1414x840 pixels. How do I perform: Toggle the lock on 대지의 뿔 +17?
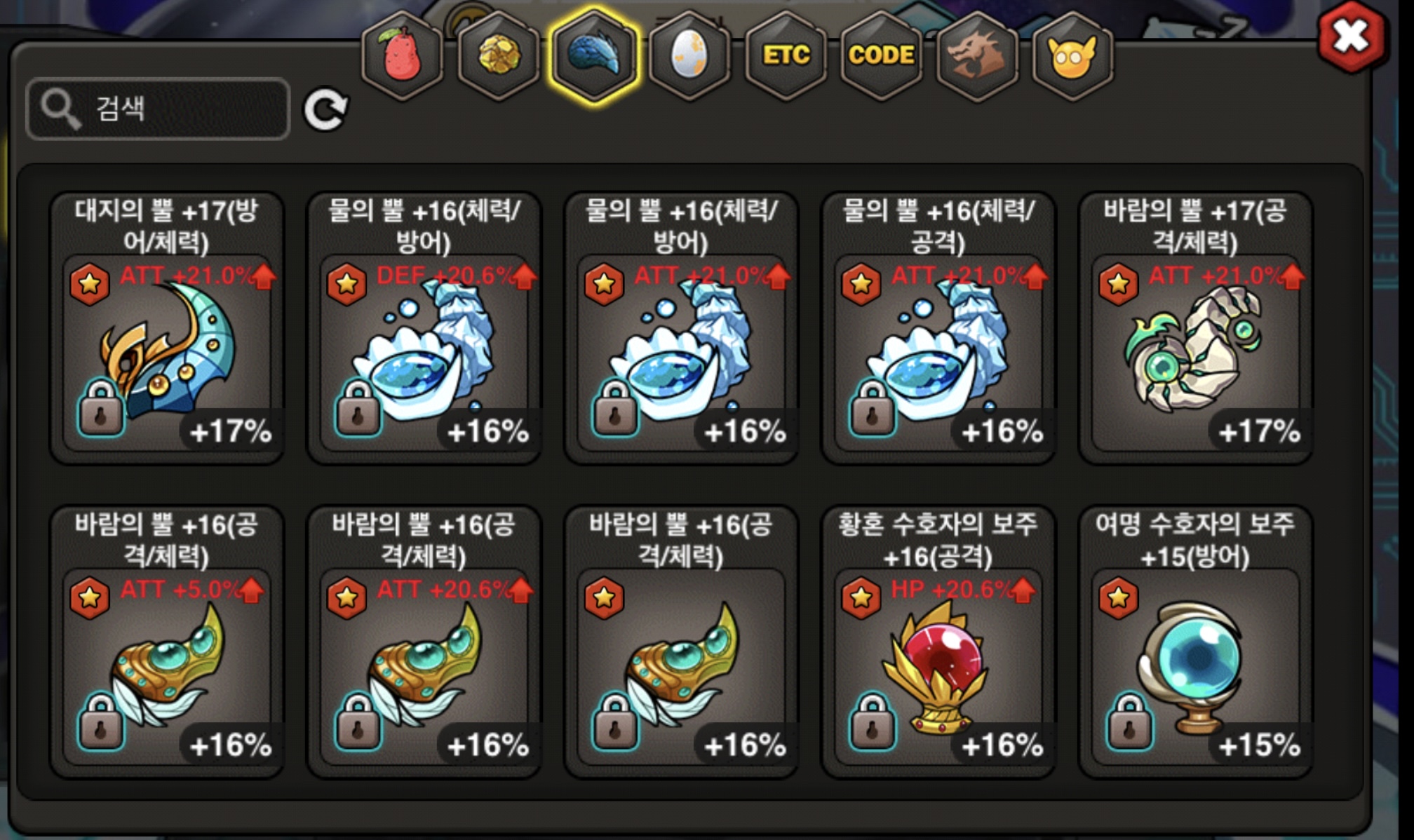(101, 408)
